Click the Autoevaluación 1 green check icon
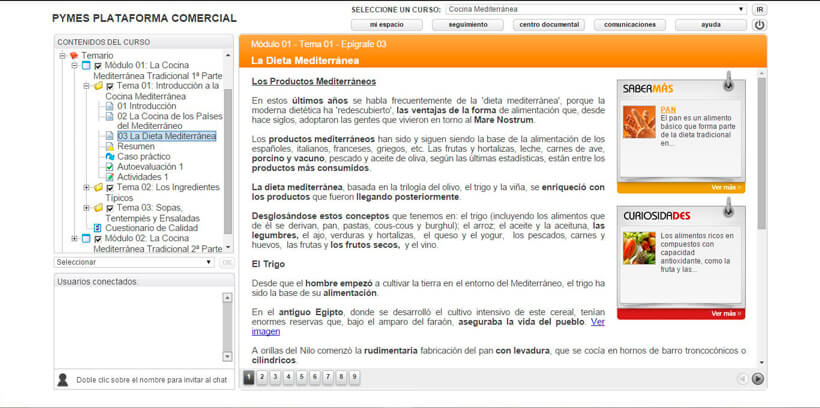 [110, 167]
